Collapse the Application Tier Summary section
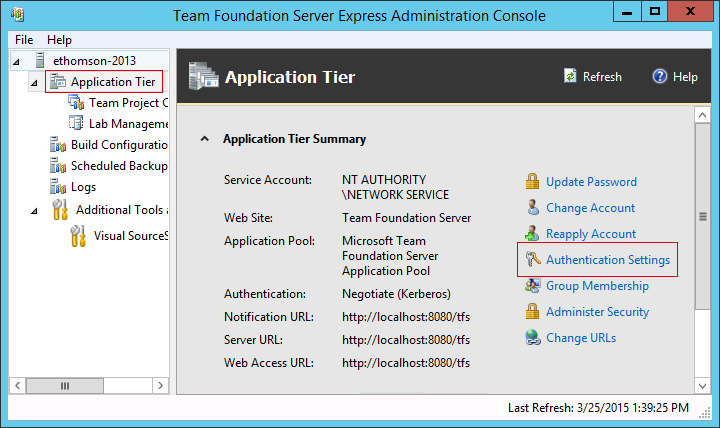The image size is (720, 428). click(x=205, y=139)
